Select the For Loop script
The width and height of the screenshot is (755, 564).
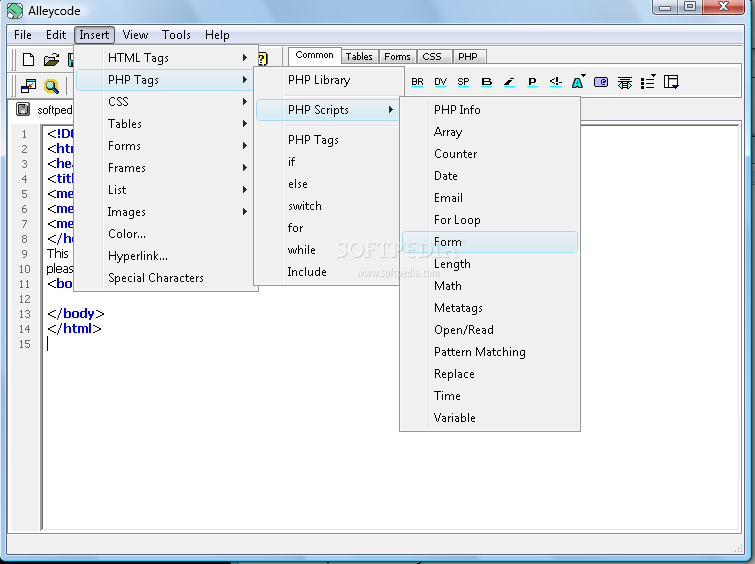click(x=490, y=220)
